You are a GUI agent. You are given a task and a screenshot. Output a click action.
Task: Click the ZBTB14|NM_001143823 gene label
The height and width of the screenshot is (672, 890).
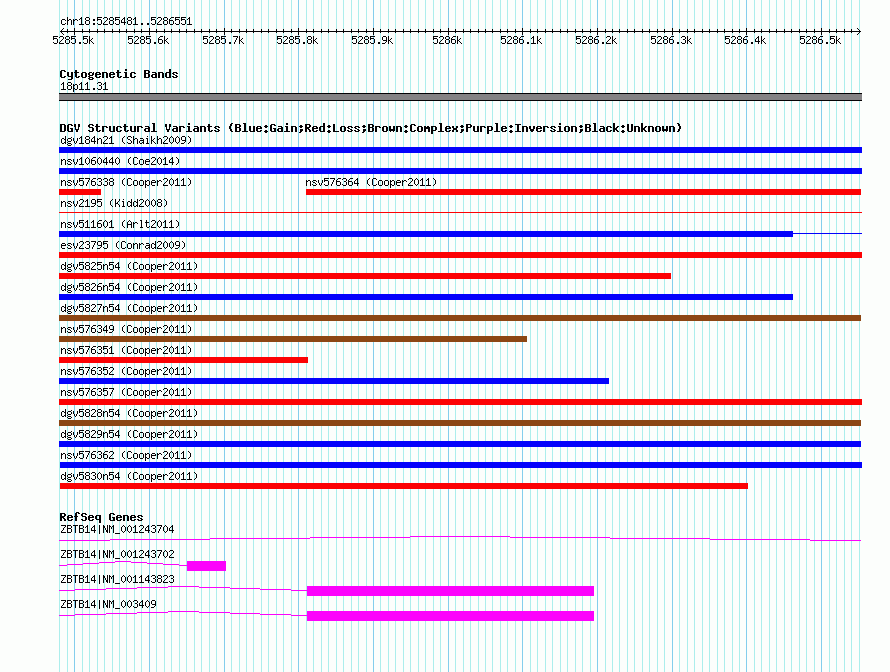click(117, 579)
